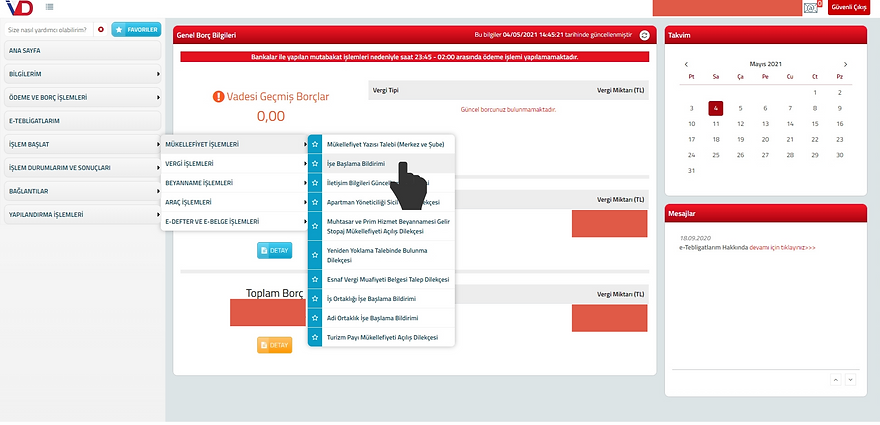Click Güvenli Çıkış button
Viewport: 880px width, 425px height.
click(x=849, y=7)
